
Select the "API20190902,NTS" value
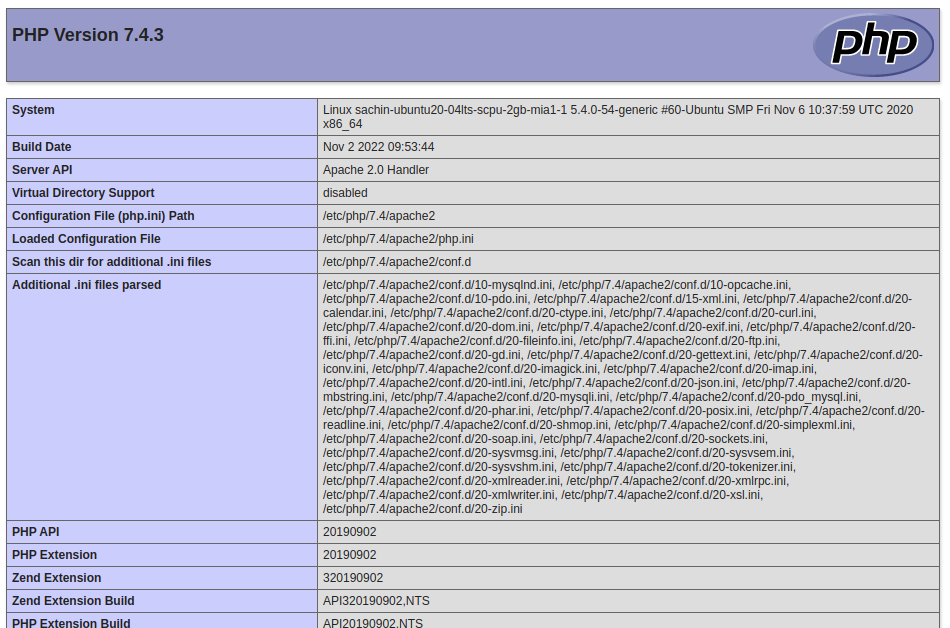[x=373, y=623]
